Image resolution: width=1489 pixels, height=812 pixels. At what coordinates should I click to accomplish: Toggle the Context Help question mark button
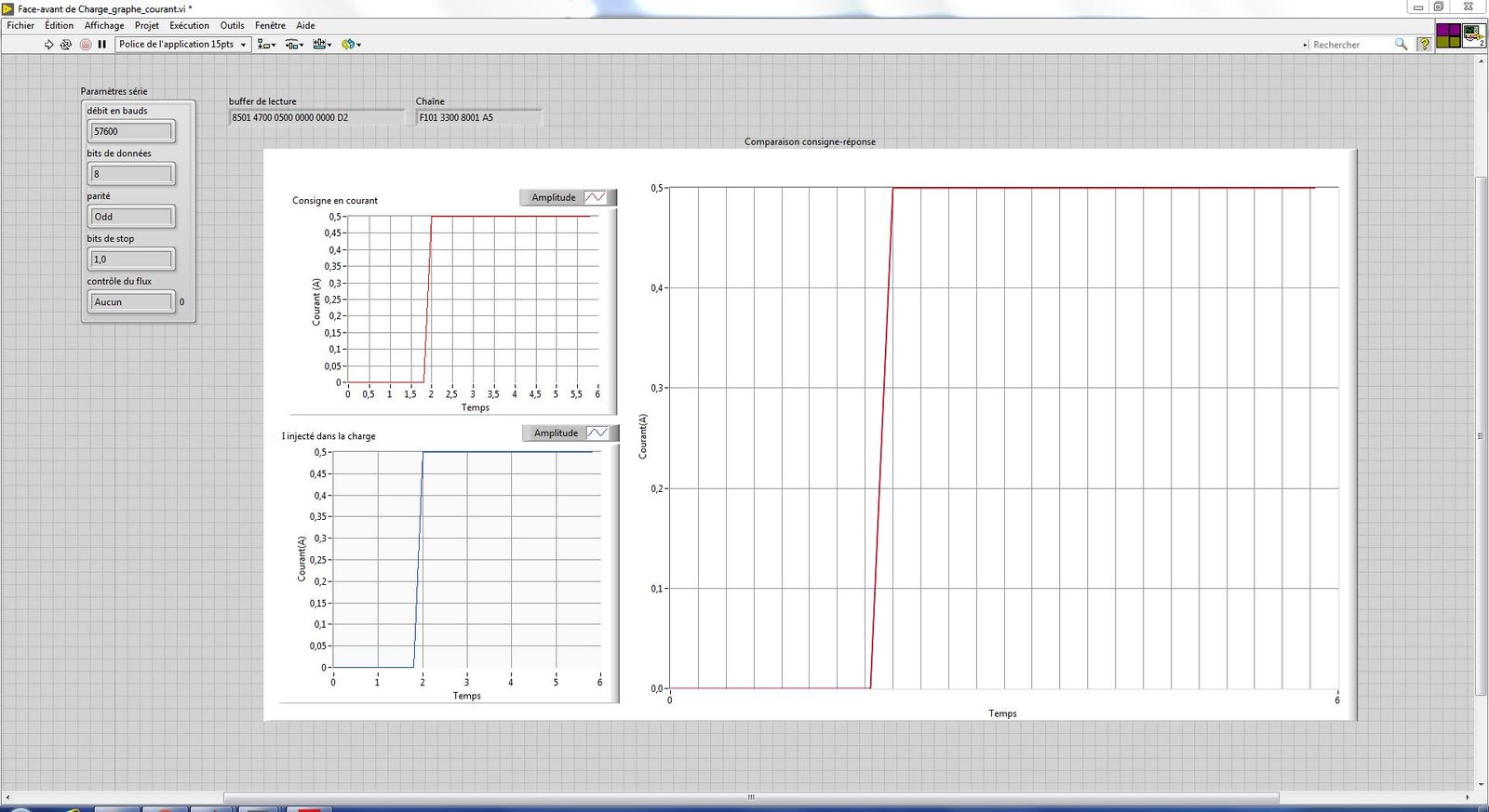point(1424,45)
